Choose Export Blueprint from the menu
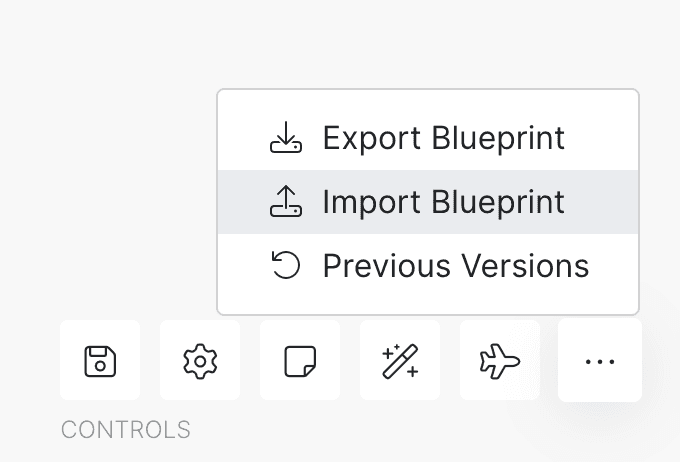680x462 pixels. coord(428,138)
